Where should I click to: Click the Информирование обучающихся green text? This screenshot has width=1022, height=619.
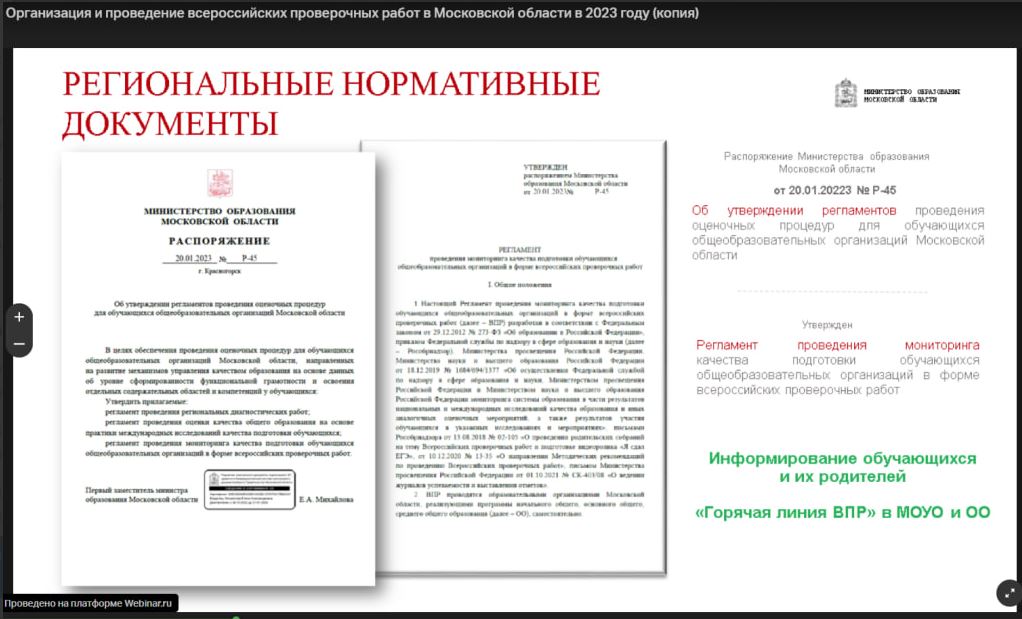(x=845, y=468)
